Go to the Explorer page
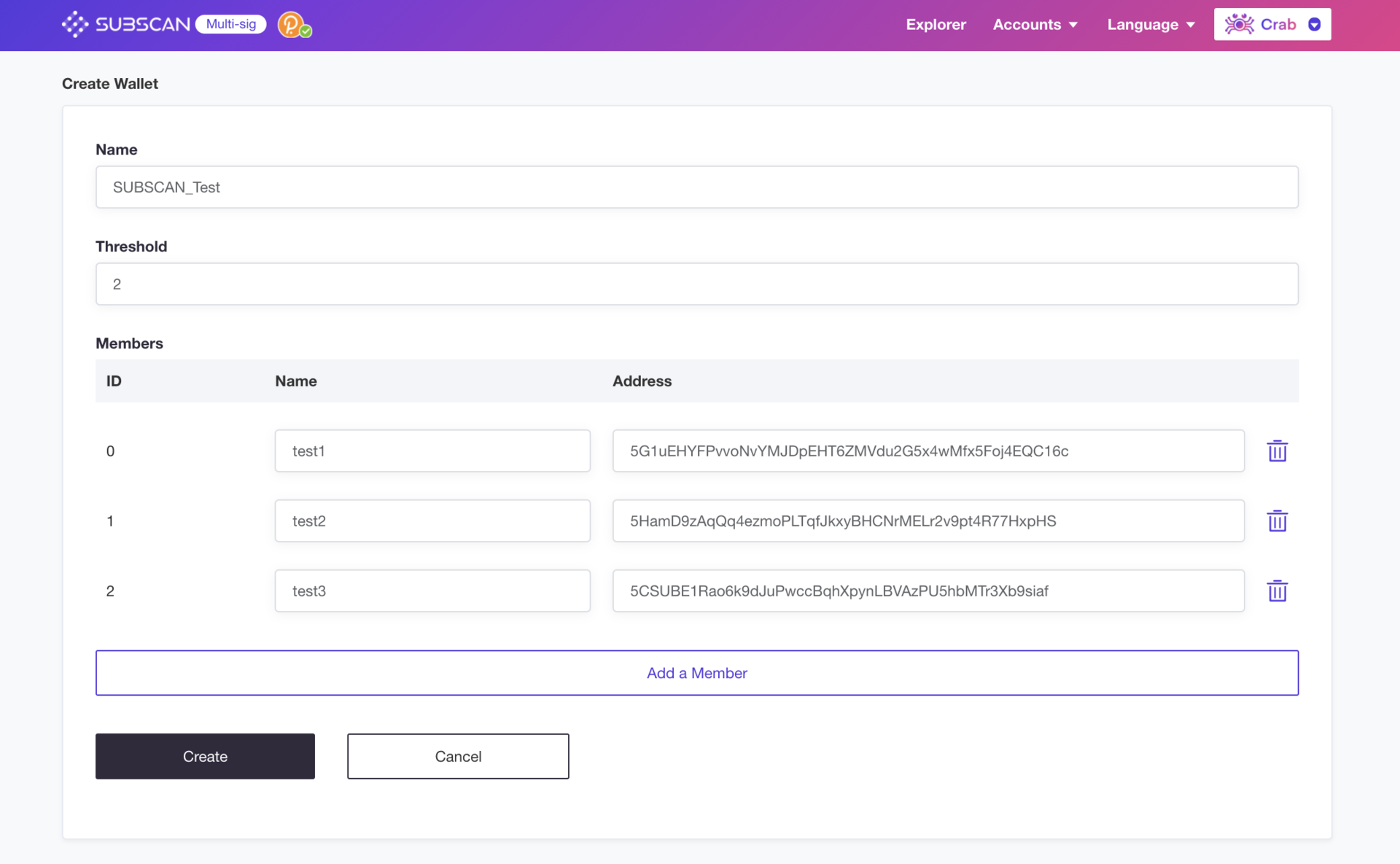 coord(936,24)
